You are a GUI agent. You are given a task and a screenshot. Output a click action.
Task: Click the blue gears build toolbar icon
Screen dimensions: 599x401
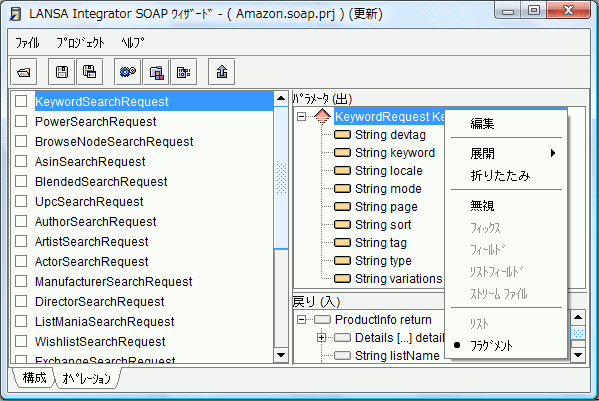pyautogui.click(x=128, y=72)
